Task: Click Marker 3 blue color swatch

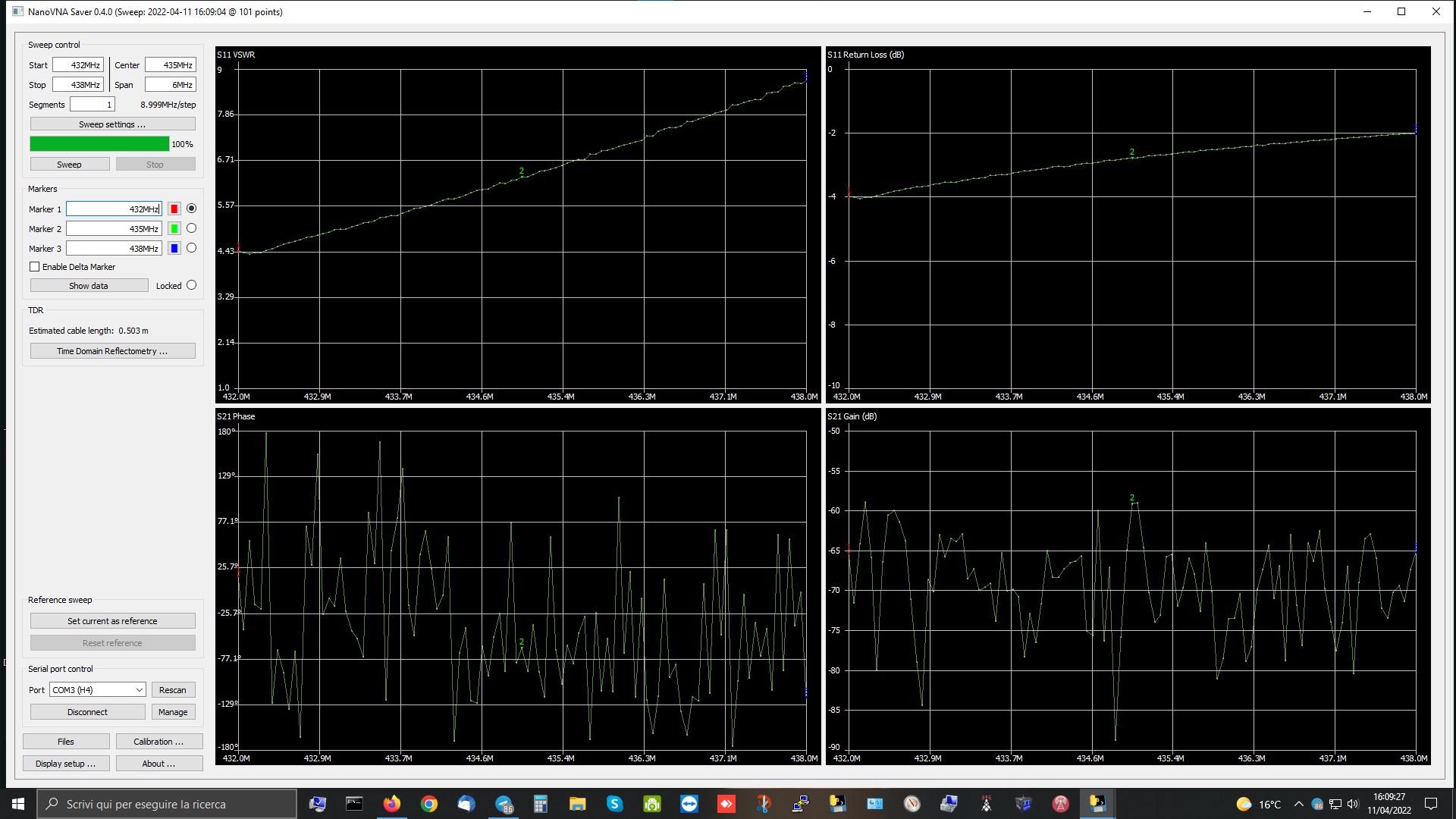Action: point(174,249)
